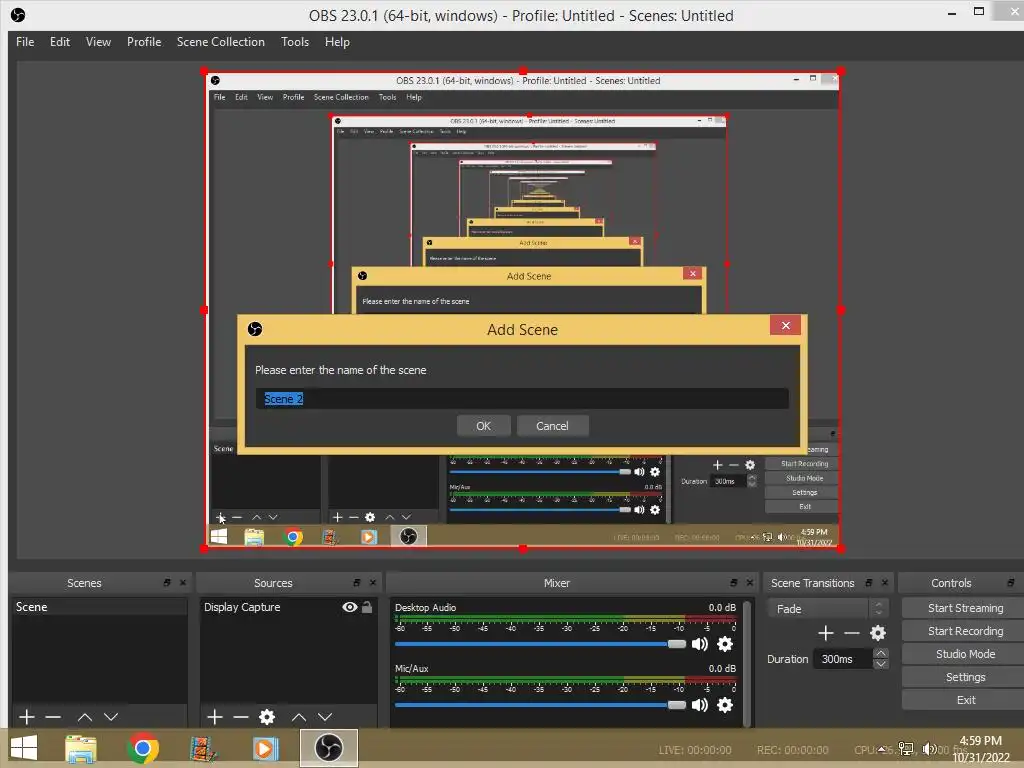Open the View menu
The height and width of the screenshot is (768, 1024).
pyautogui.click(x=98, y=42)
